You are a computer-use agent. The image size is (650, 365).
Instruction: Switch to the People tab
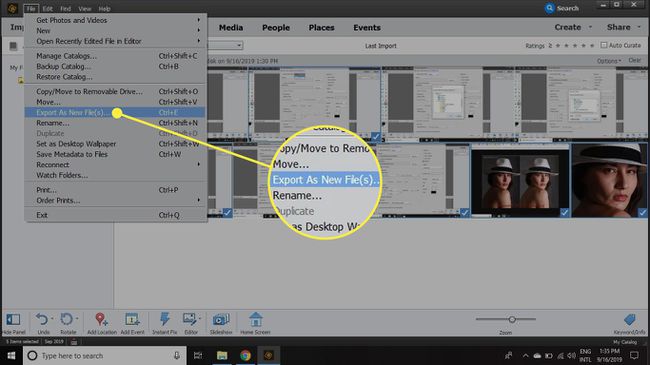[276, 27]
